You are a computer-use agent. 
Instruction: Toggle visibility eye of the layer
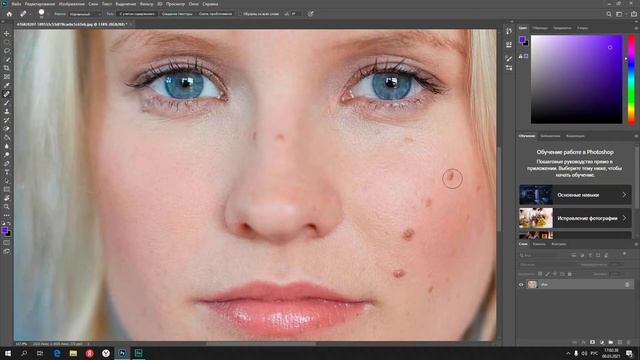coord(521,284)
